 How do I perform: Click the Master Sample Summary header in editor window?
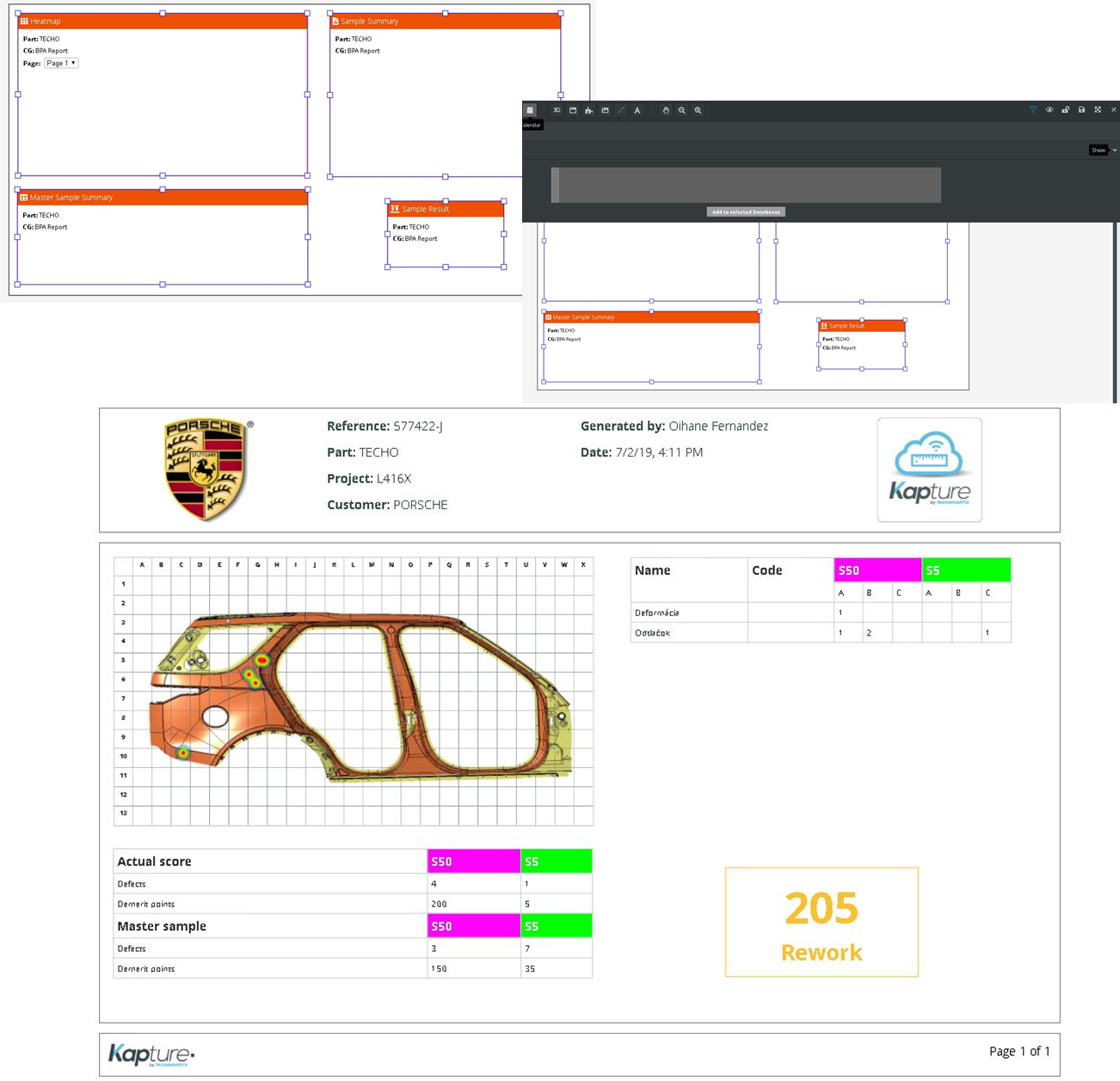651,317
